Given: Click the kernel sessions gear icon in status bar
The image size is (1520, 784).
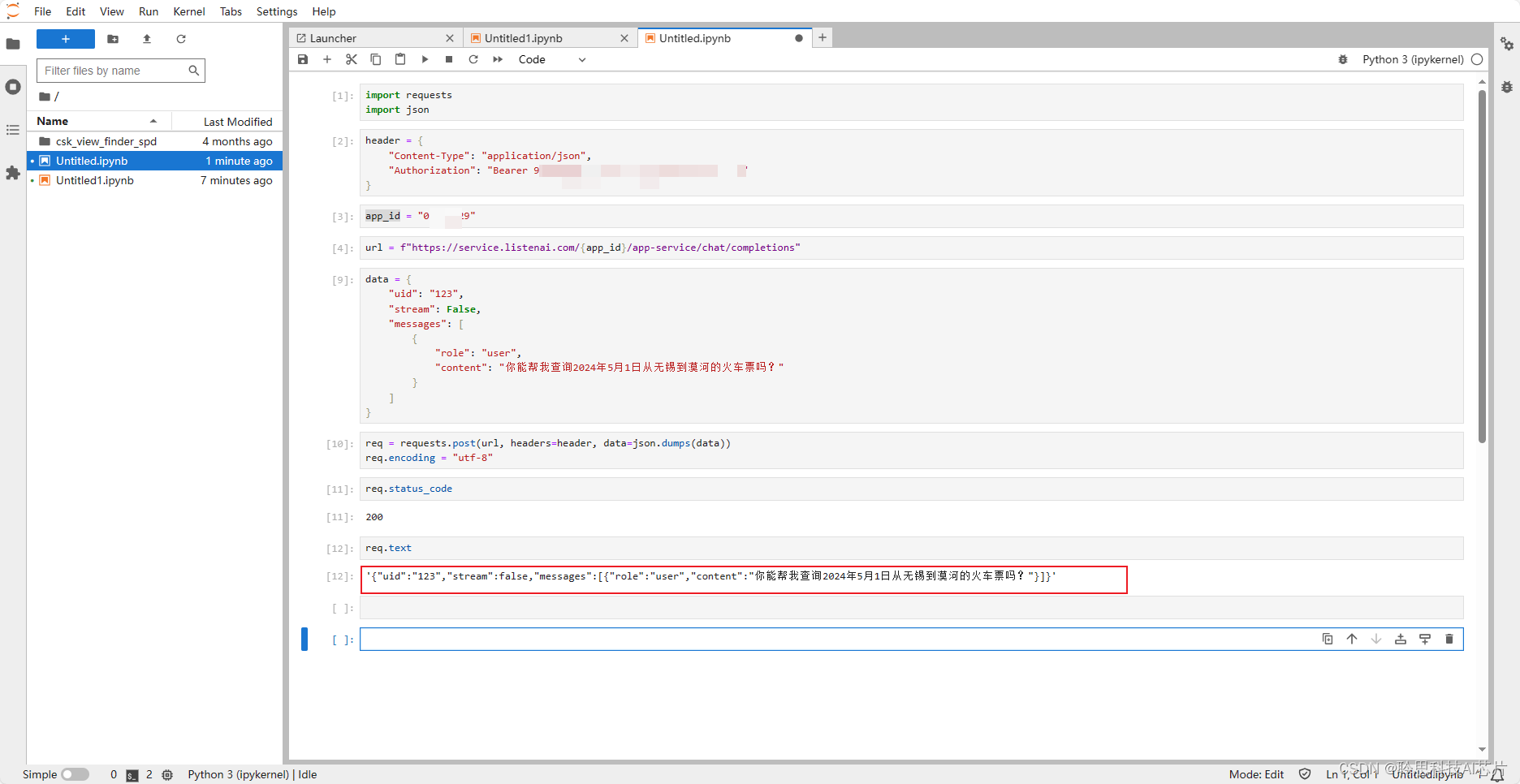Looking at the screenshot, I should coord(167,774).
